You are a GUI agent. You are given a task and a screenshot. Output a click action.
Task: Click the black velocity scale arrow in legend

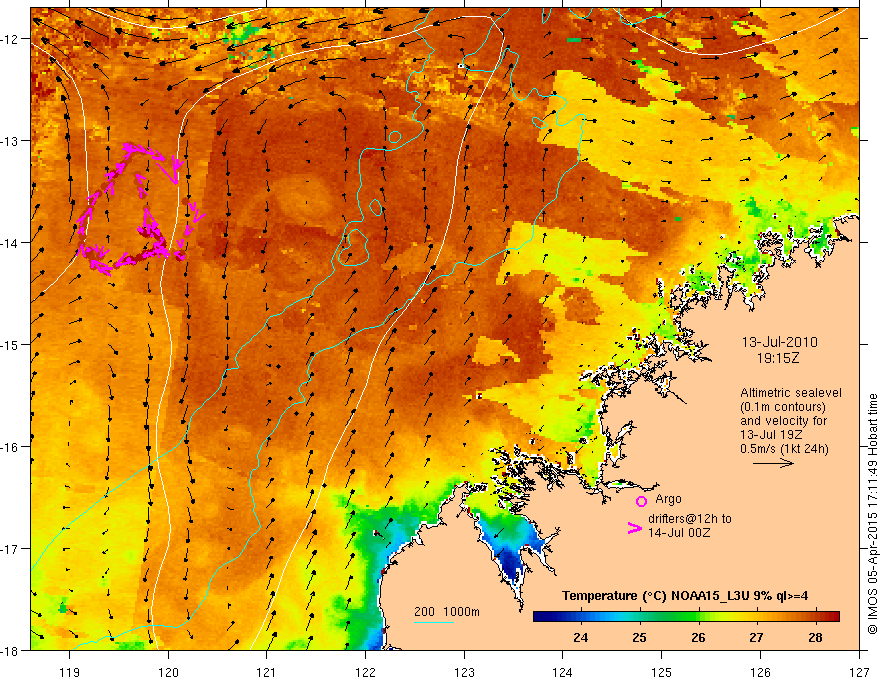[x=773, y=463]
